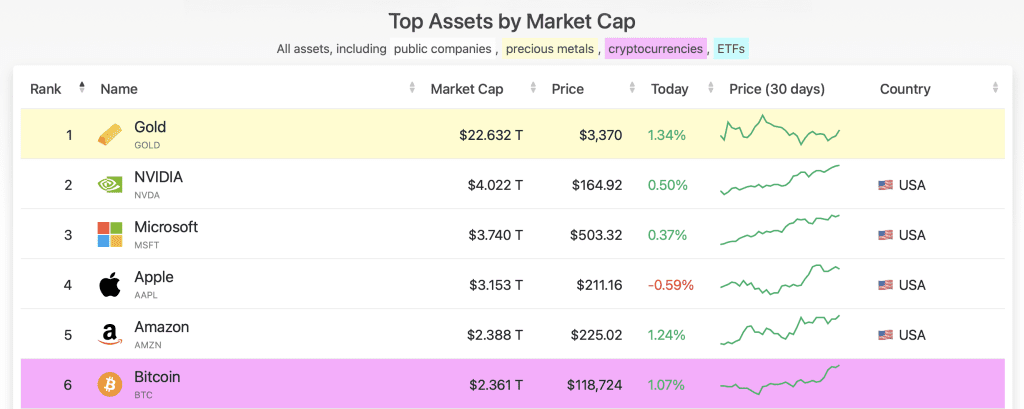
Task: Click the Gold bar icon
Action: point(110,134)
